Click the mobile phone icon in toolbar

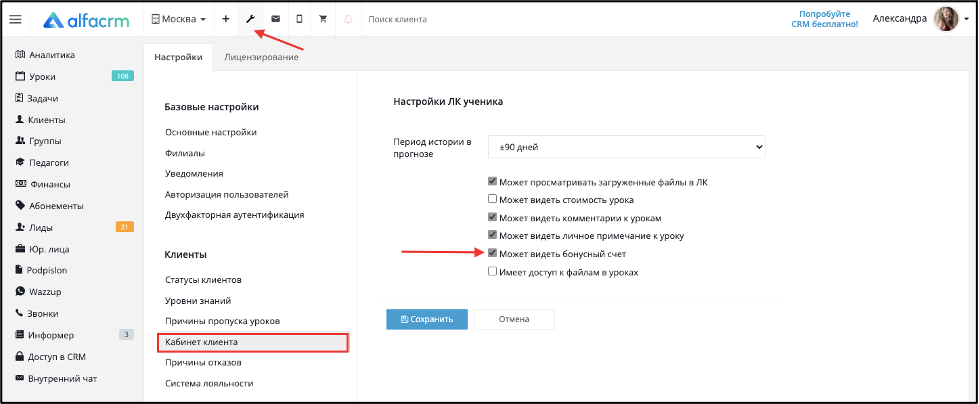[299, 19]
